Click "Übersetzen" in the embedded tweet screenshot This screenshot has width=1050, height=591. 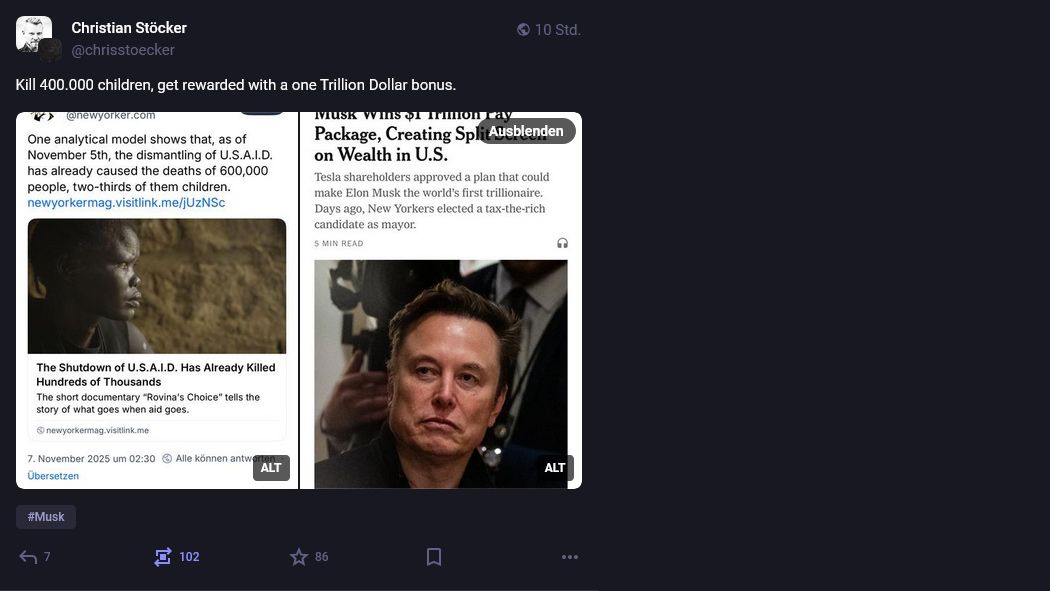[53, 476]
